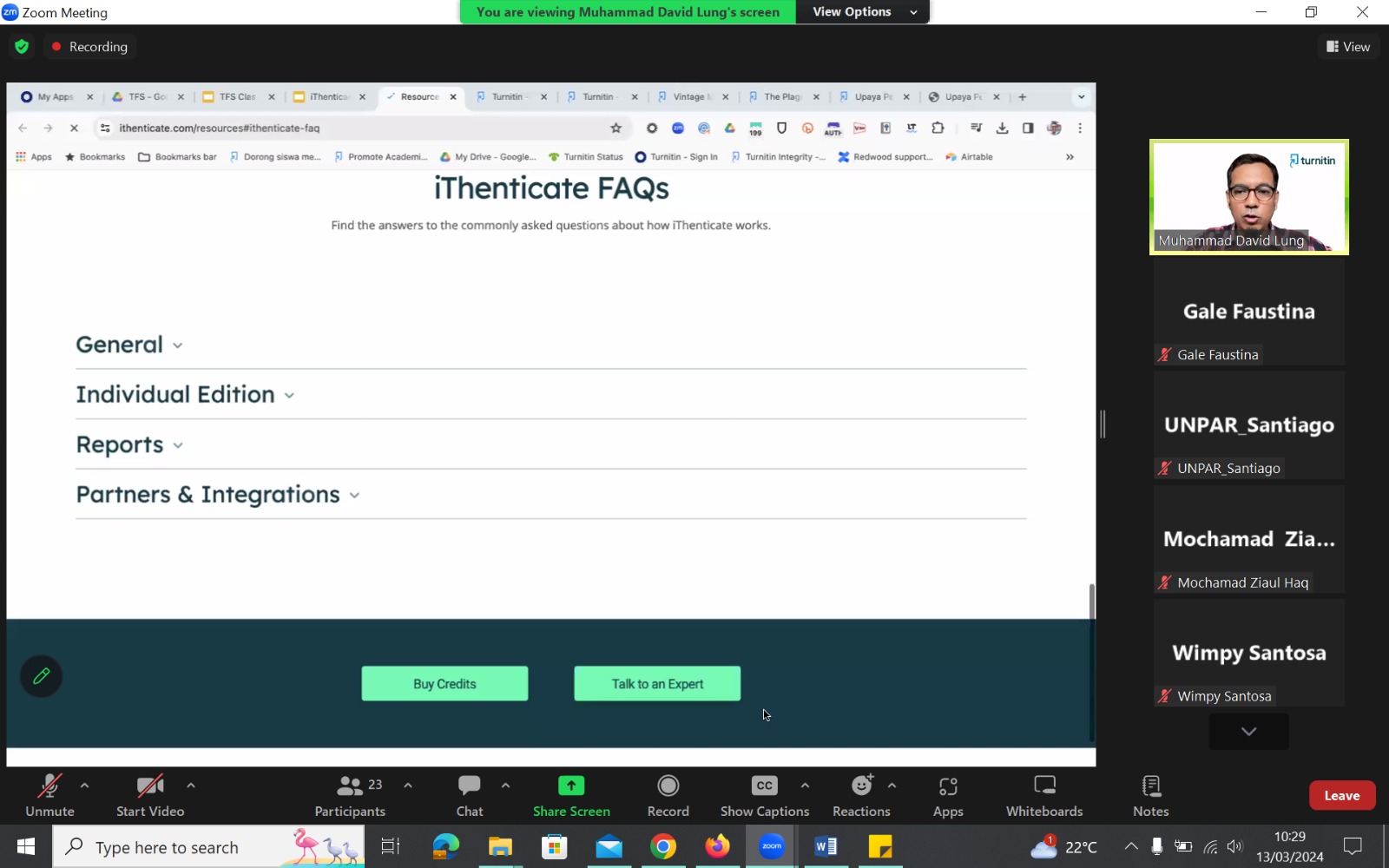Start Video using the camera icon
The width and height of the screenshot is (1389, 868).
point(150,786)
